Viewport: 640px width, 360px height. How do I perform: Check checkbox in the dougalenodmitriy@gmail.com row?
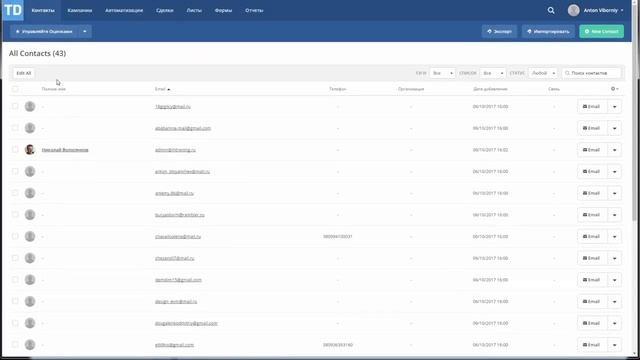(x=15, y=322)
